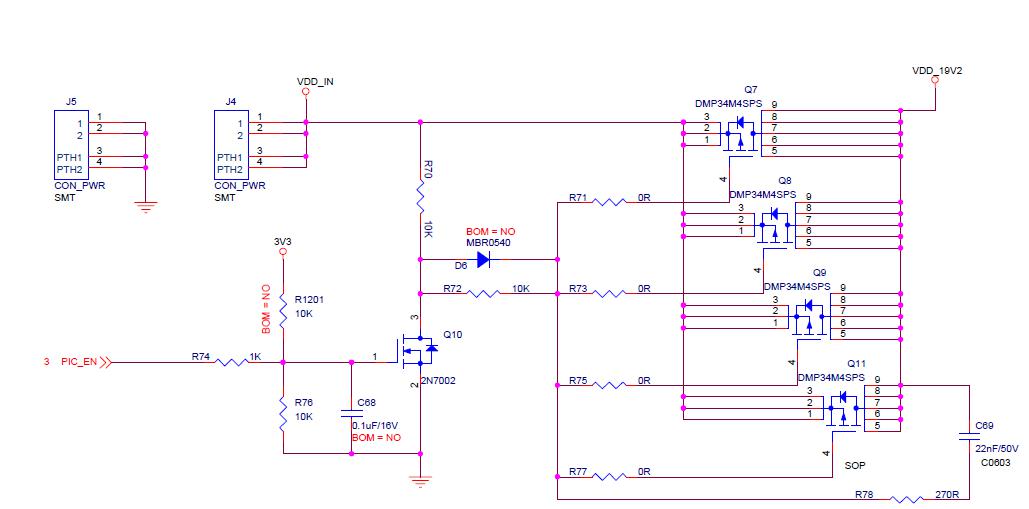This screenshot has width=1029, height=509.
Task: Click the D6 MBR0540 diode symbol
Action: pos(484,260)
